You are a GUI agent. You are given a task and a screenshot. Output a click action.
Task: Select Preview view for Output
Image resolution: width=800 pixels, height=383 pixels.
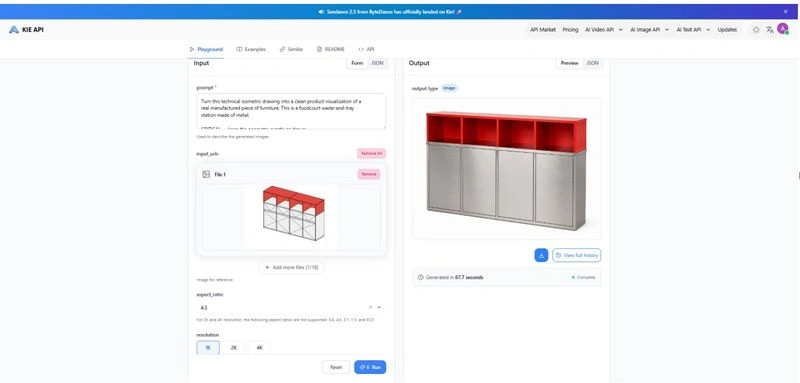click(x=569, y=63)
